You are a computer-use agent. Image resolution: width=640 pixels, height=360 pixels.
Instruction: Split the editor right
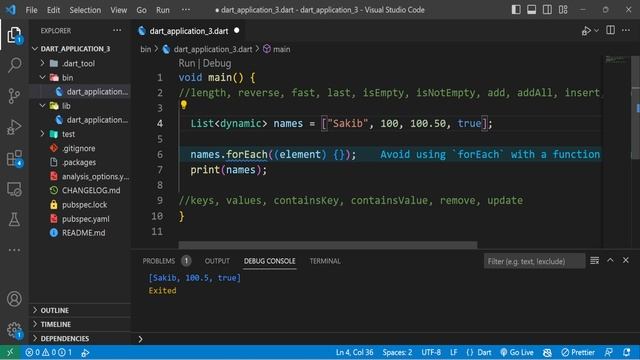610,30
